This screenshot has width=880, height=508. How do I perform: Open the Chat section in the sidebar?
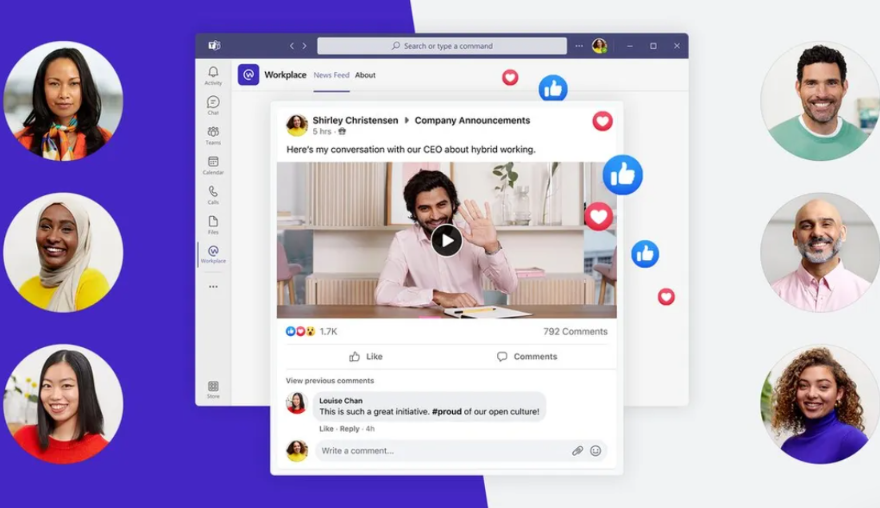tap(213, 105)
